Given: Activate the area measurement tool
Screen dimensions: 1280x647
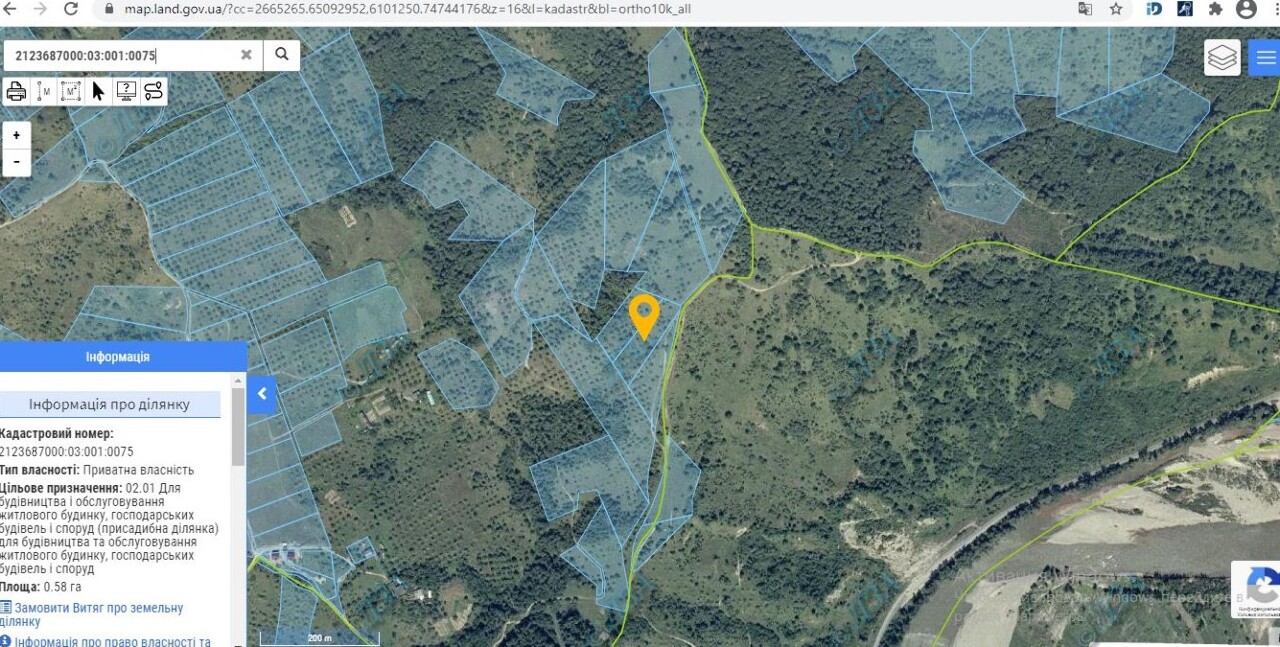Looking at the screenshot, I should (x=71, y=91).
